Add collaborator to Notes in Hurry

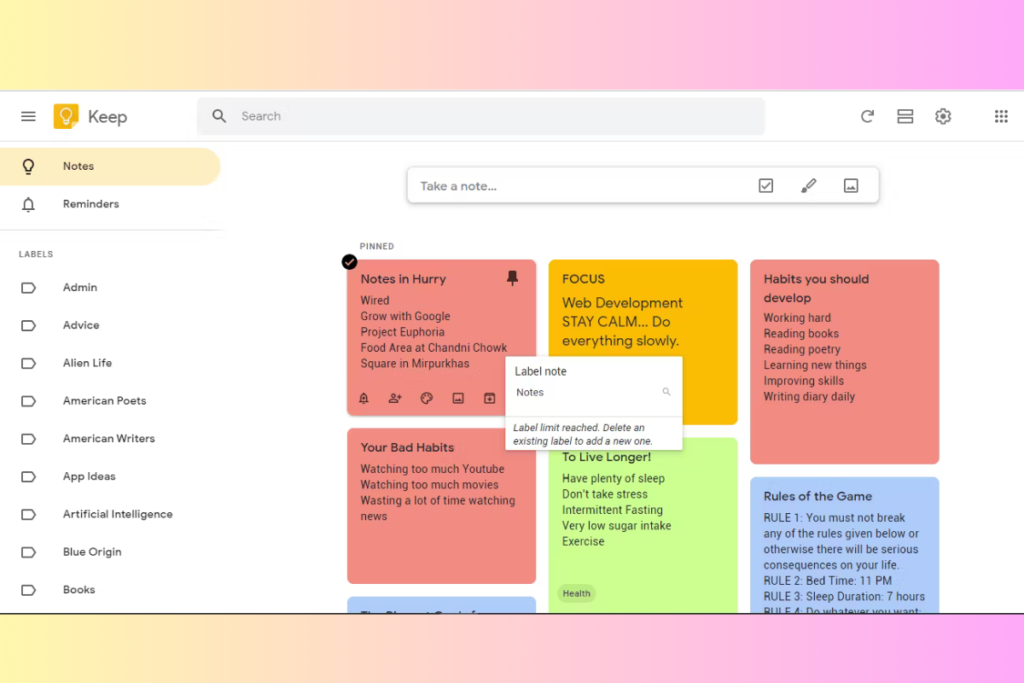[x=395, y=398]
